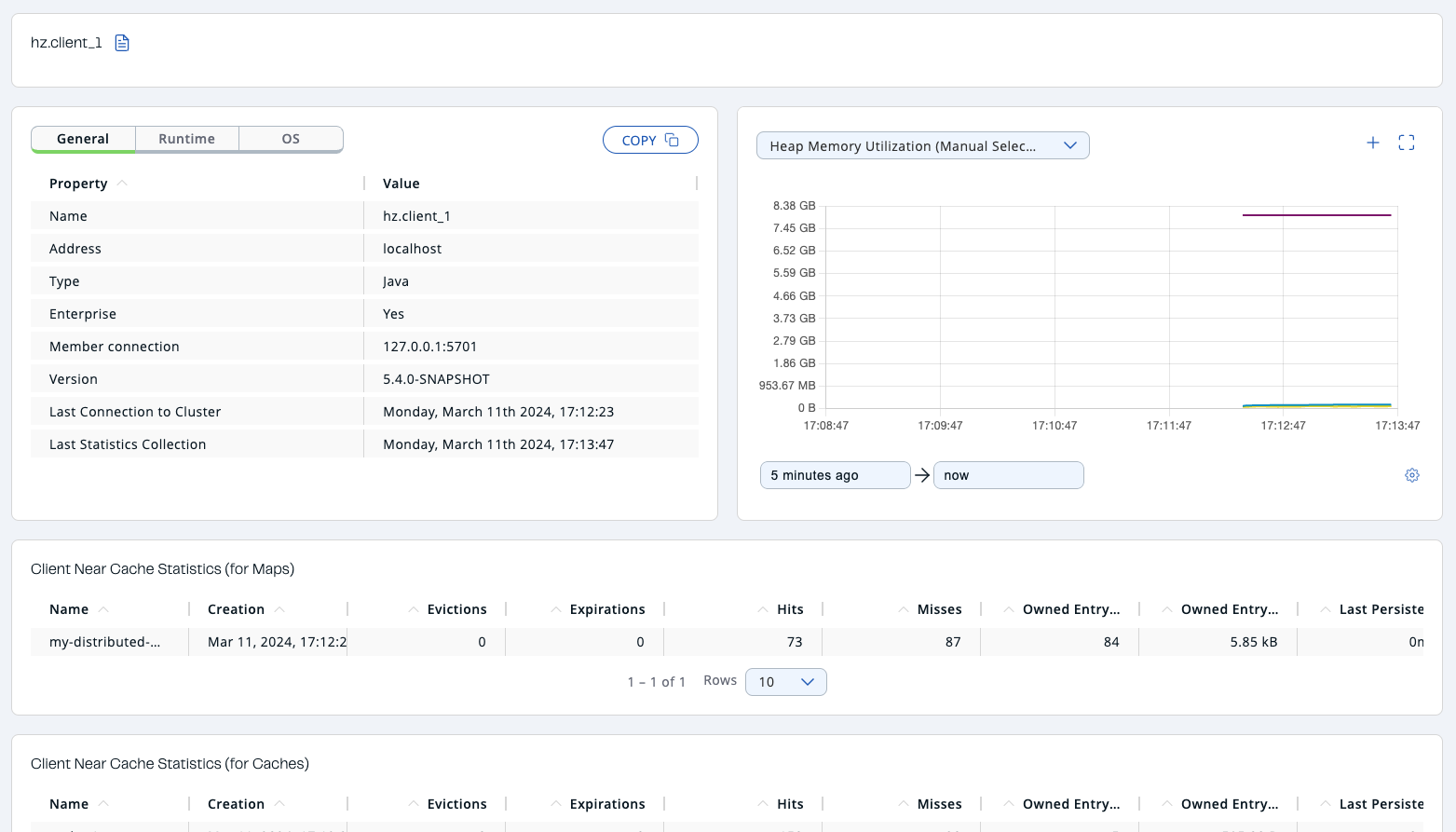The height and width of the screenshot is (832, 1456).
Task: Open the chart settings gear icon
Action: pyautogui.click(x=1412, y=475)
